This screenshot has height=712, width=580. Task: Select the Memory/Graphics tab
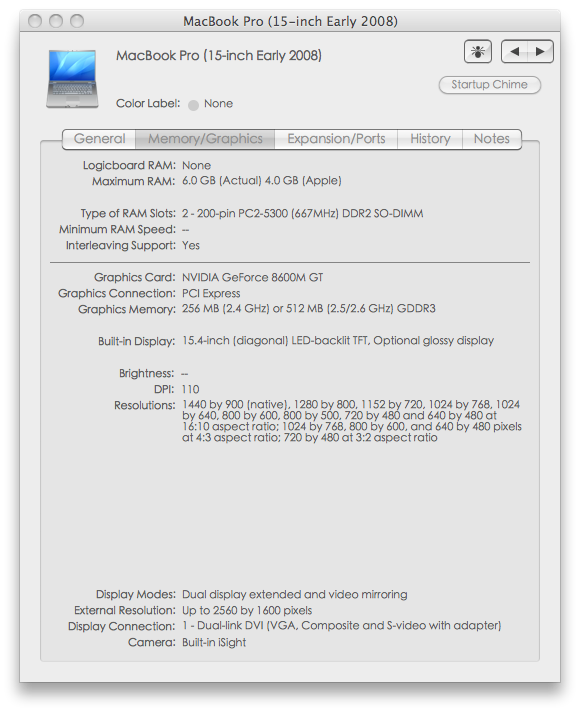coord(205,139)
